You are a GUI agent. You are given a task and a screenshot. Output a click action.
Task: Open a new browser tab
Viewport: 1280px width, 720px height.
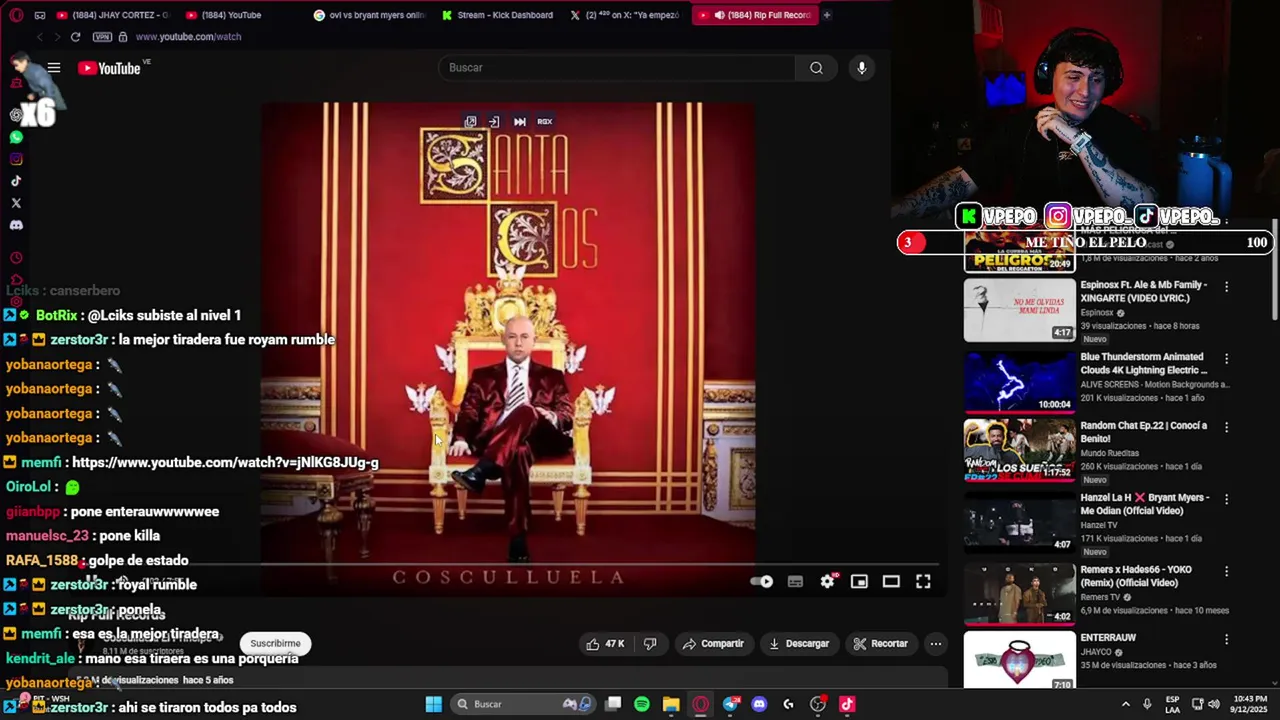pos(827,15)
